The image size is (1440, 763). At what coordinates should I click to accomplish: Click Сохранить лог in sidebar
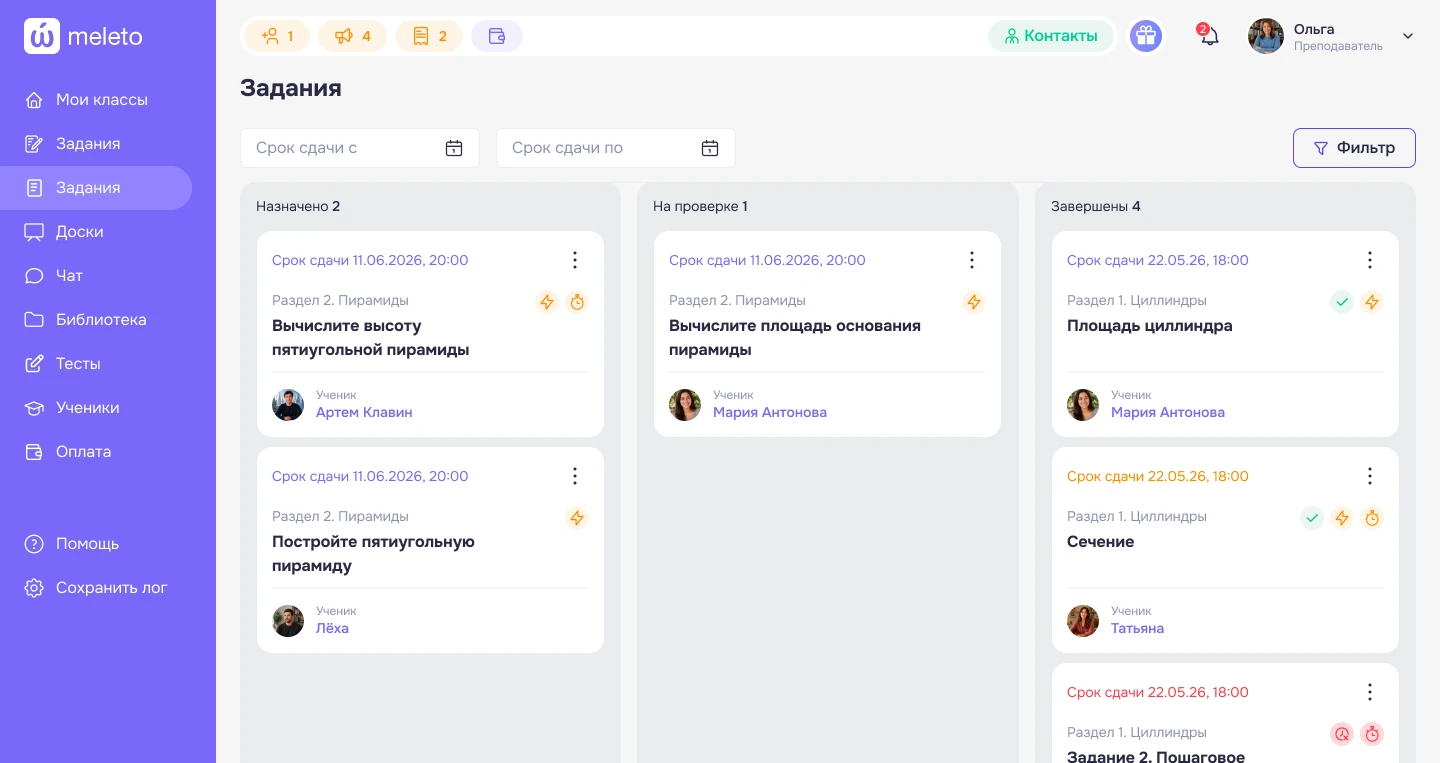point(96,588)
